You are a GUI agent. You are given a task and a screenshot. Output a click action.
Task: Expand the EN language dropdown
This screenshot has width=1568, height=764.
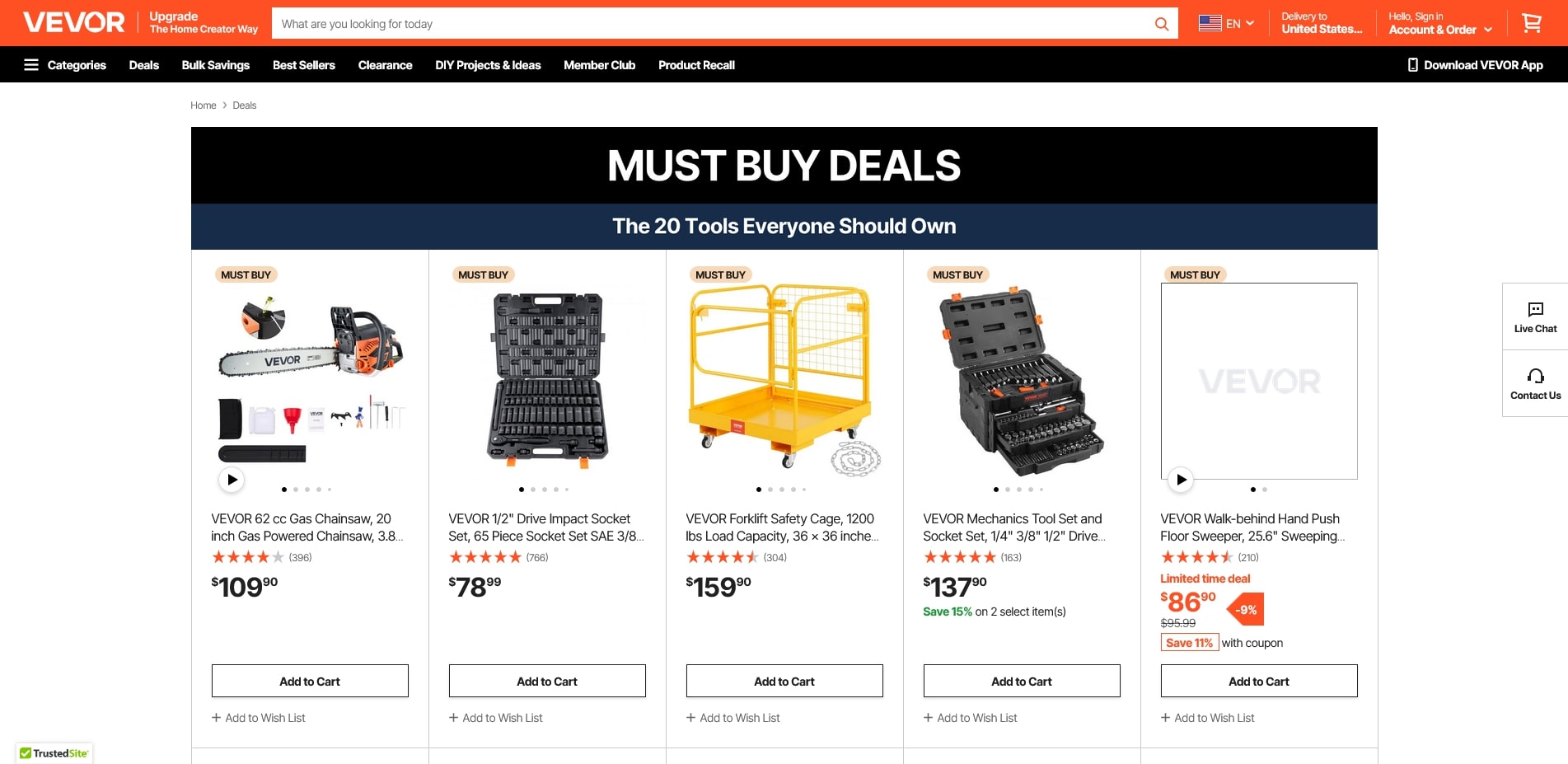1226,24
